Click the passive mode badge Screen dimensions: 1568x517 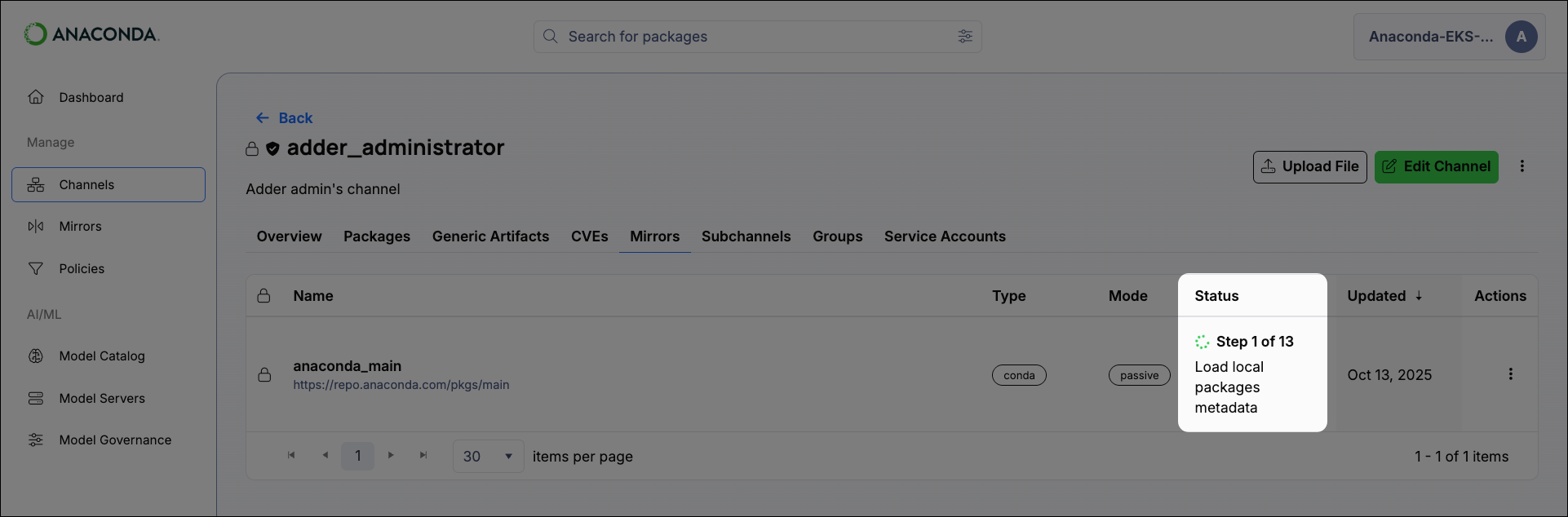coord(1139,375)
